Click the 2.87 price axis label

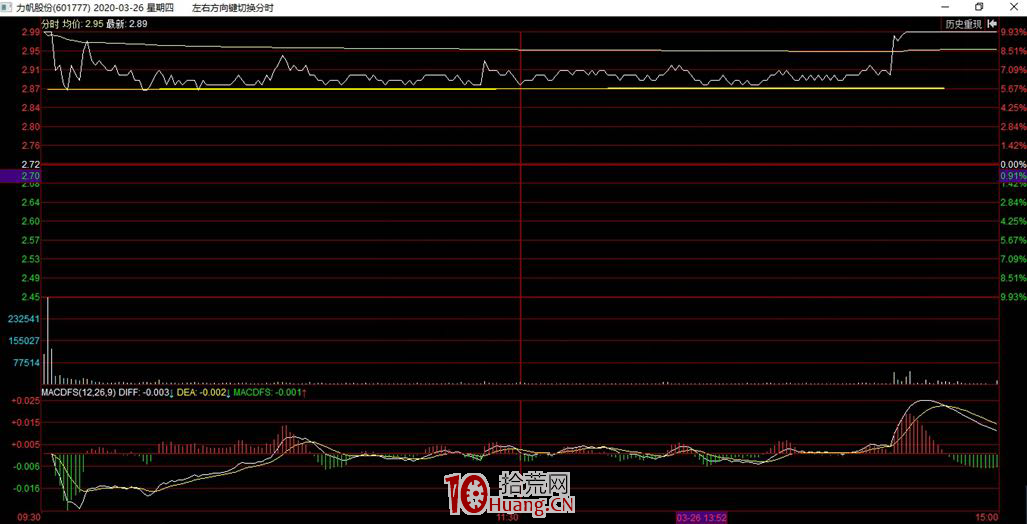click(31, 88)
